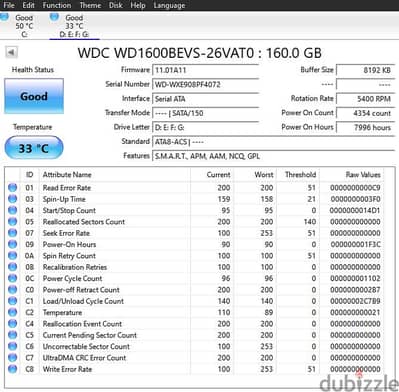This screenshot has width=399, height=392.
Task: Click the Good health status button
Action: click(x=34, y=96)
